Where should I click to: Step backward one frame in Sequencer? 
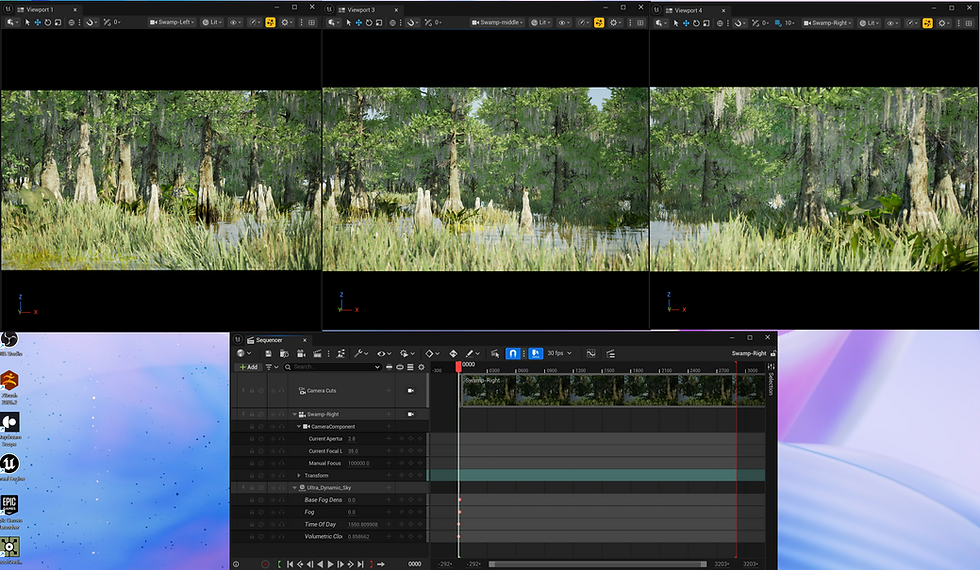(310, 564)
